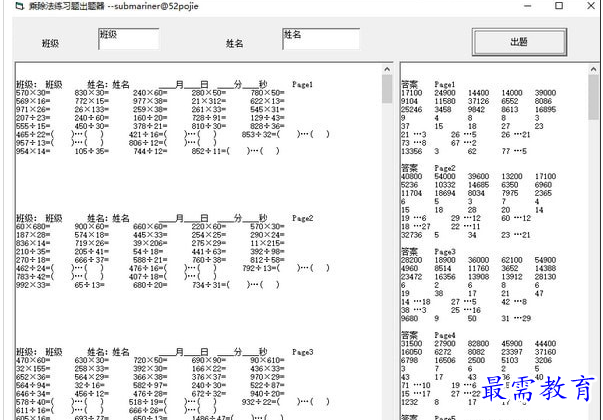Click the Page3 header line in problems pane
The image size is (603, 420).
[150, 352]
